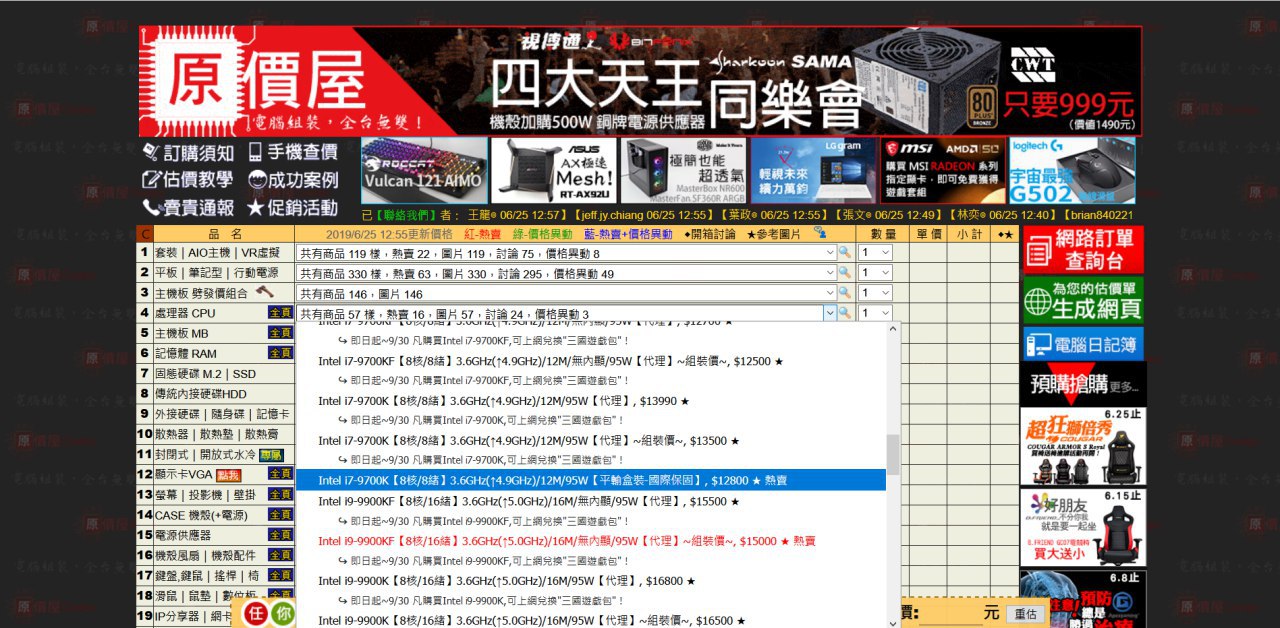Click 全頁 badge for 螢幕 row
The image size is (1280, 628).
[x=281, y=494]
